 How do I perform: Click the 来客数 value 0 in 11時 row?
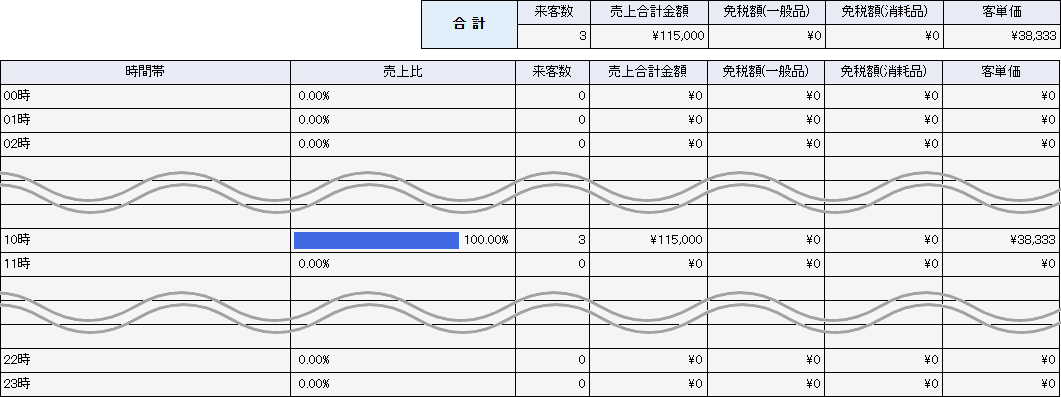pos(582,264)
